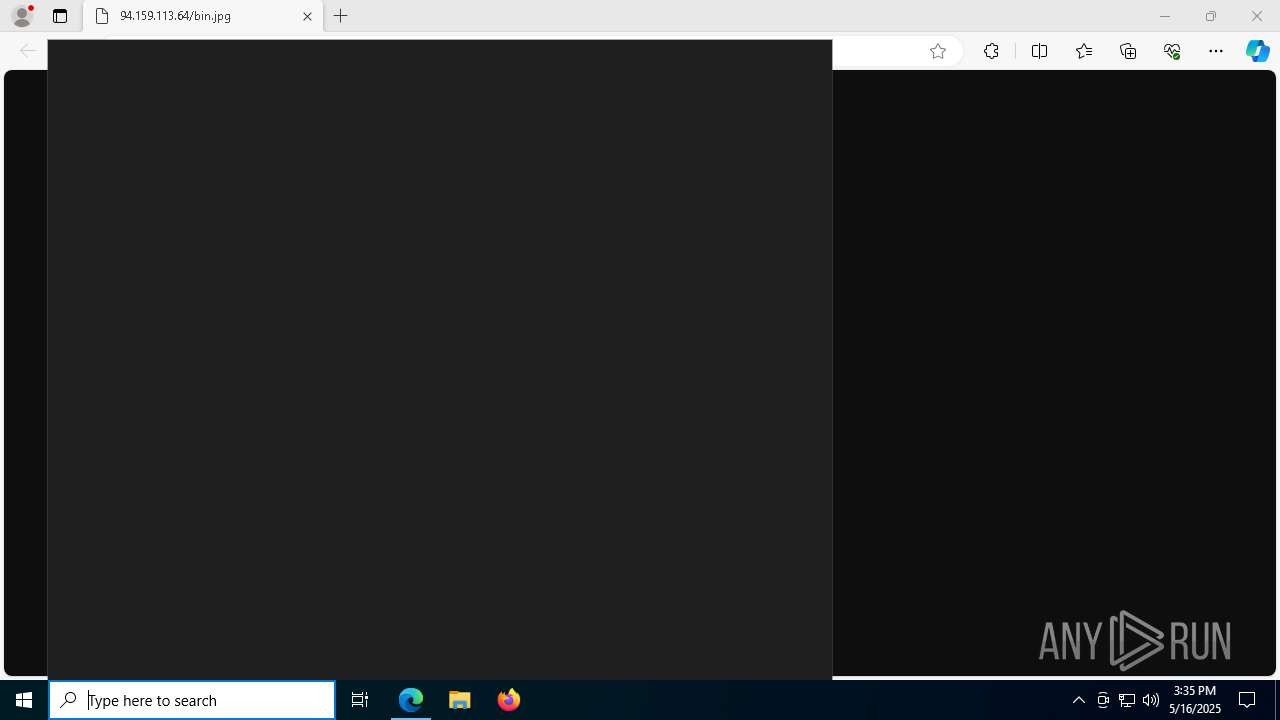Show hidden system tray icons
Image resolution: width=1280 pixels, height=720 pixels.
click(x=1079, y=700)
